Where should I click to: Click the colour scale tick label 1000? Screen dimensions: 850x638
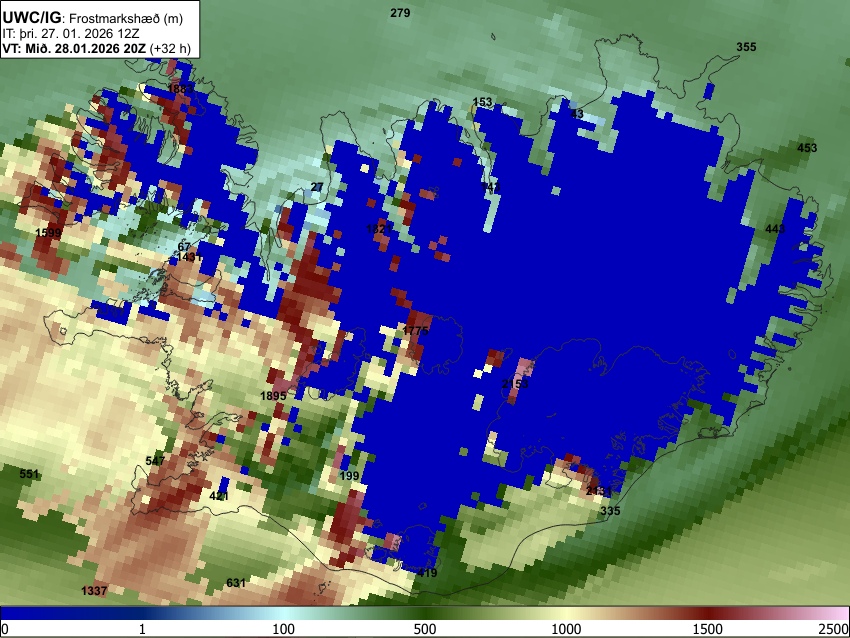click(566, 629)
